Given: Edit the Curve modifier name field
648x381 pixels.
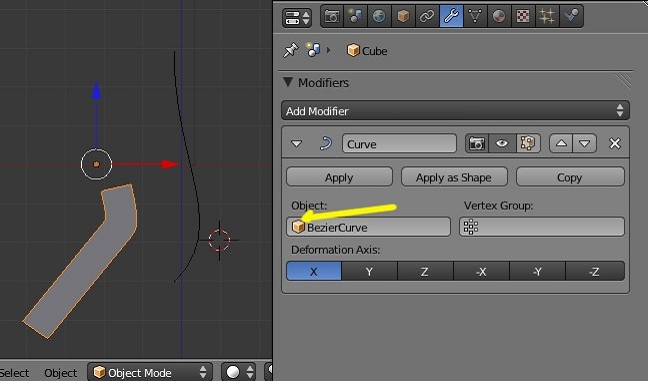Looking at the screenshot, I should pos(399,144).
